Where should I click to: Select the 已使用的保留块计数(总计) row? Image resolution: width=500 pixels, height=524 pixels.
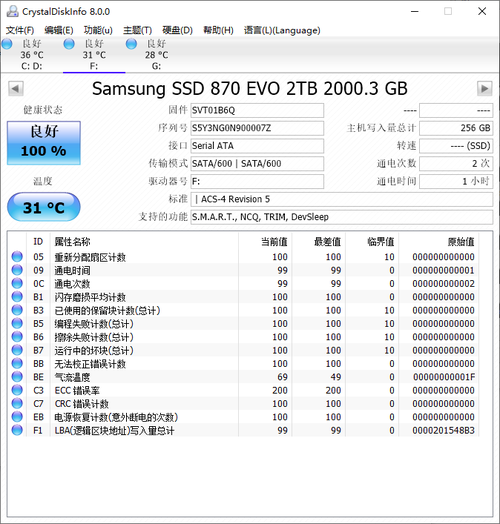click(243, 310)
